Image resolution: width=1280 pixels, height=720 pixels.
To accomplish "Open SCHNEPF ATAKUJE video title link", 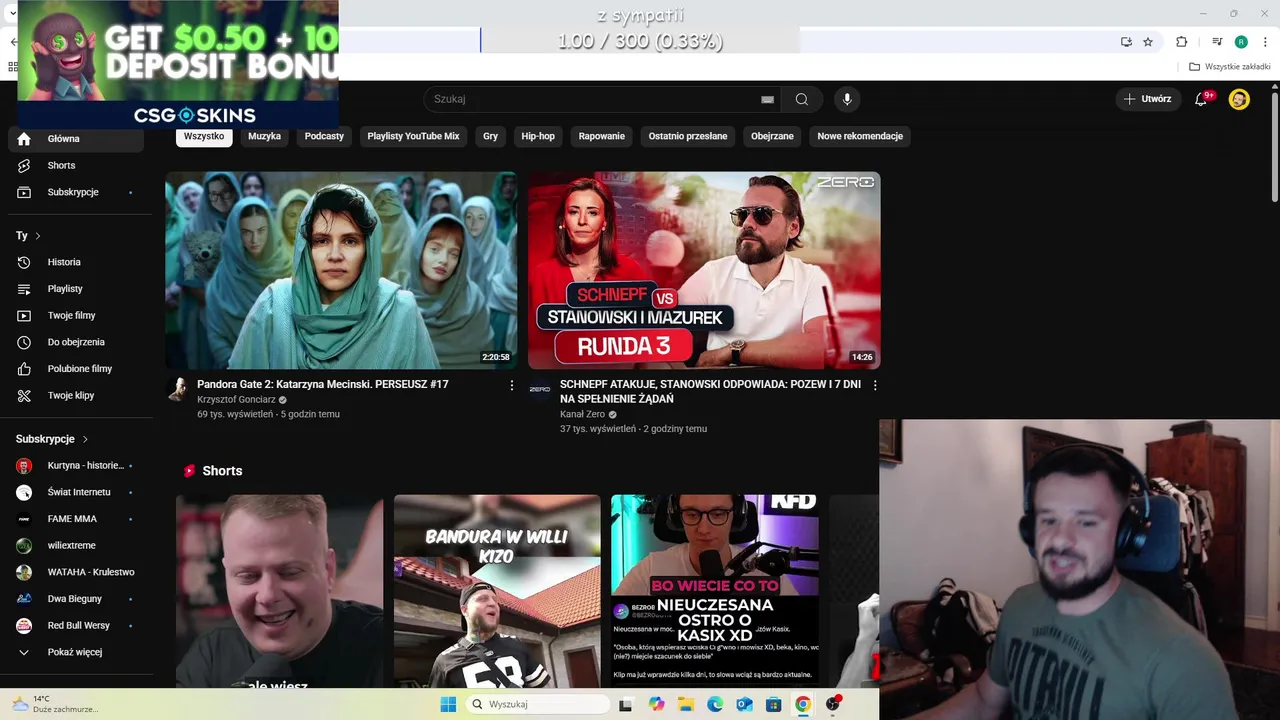I will coord(710,391).
